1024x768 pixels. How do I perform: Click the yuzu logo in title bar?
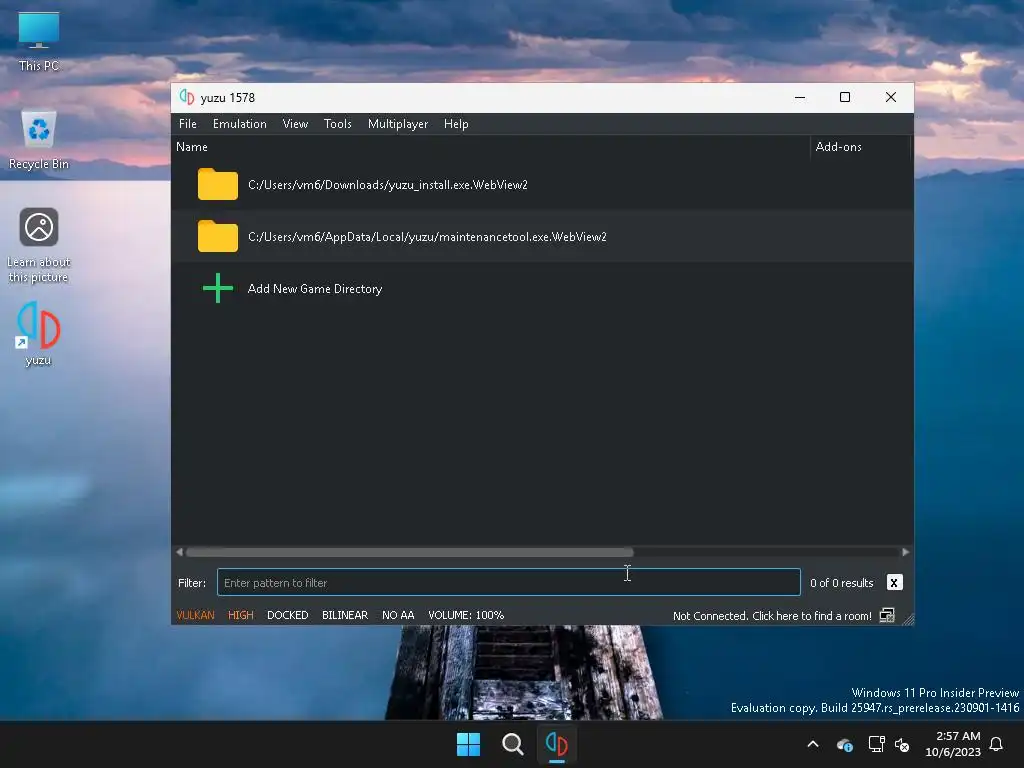click(x=187, y=97)
